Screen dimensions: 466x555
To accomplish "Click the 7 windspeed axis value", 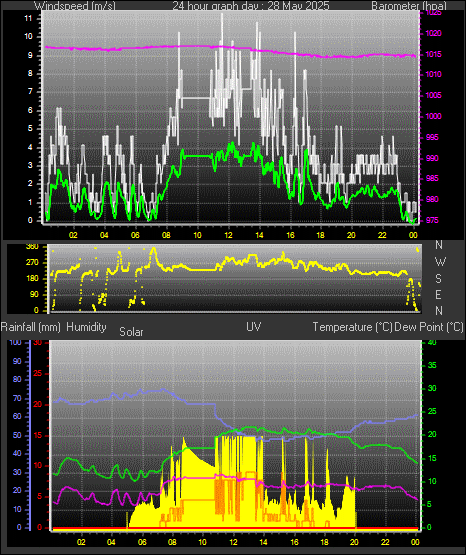I will pyautogui.click(x=30, y=92).
